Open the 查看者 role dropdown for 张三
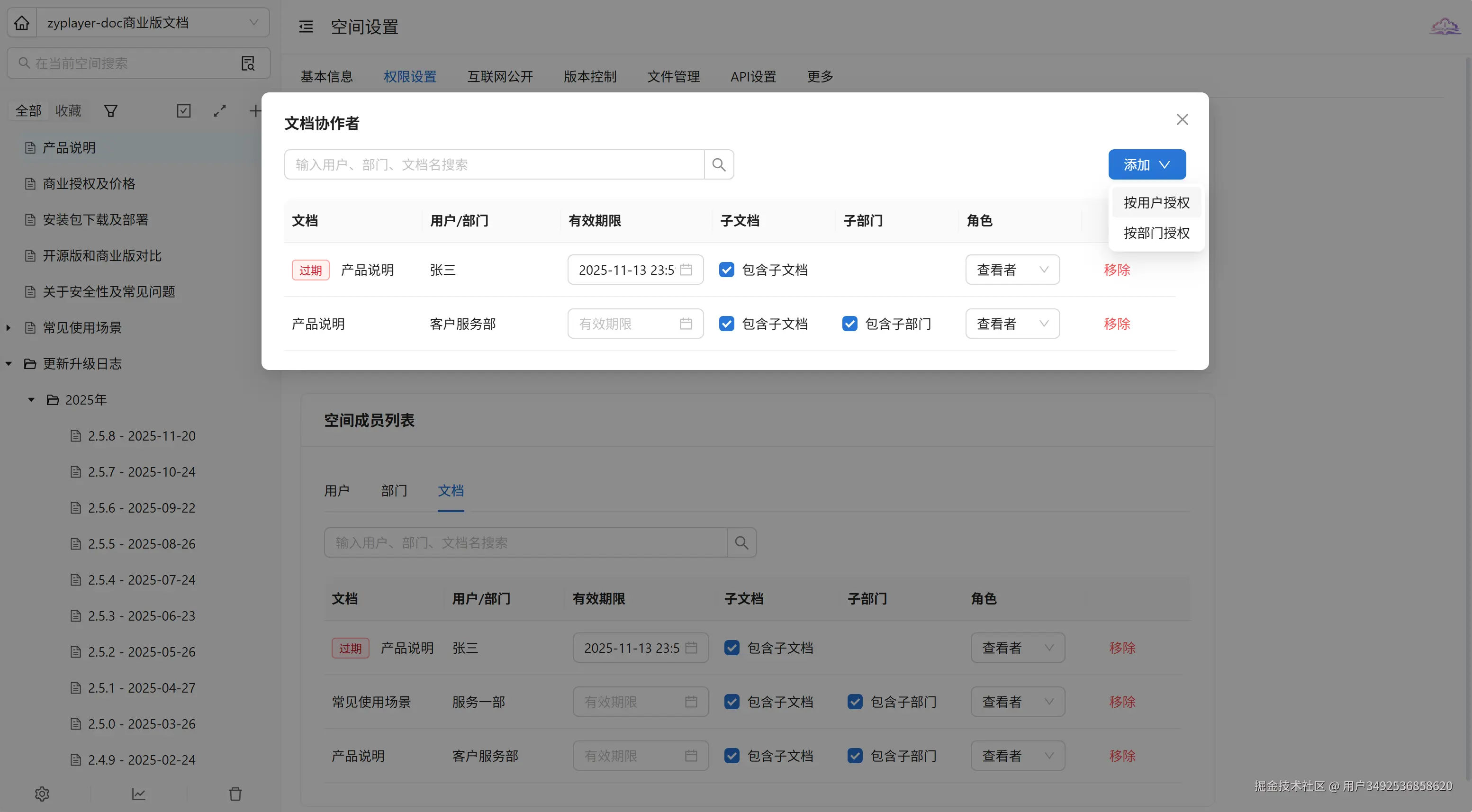The image size is (1472, 812). 1012,270
